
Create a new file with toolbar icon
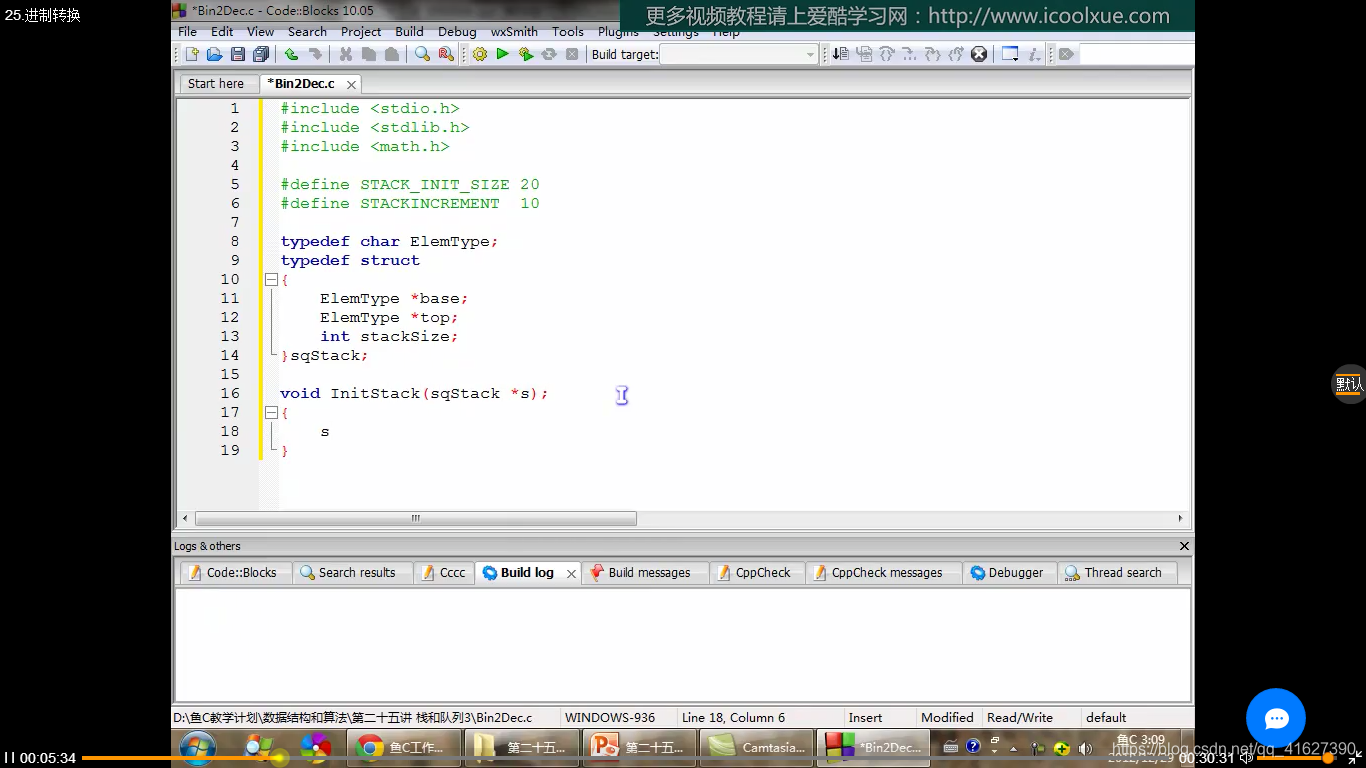point(192,54)
